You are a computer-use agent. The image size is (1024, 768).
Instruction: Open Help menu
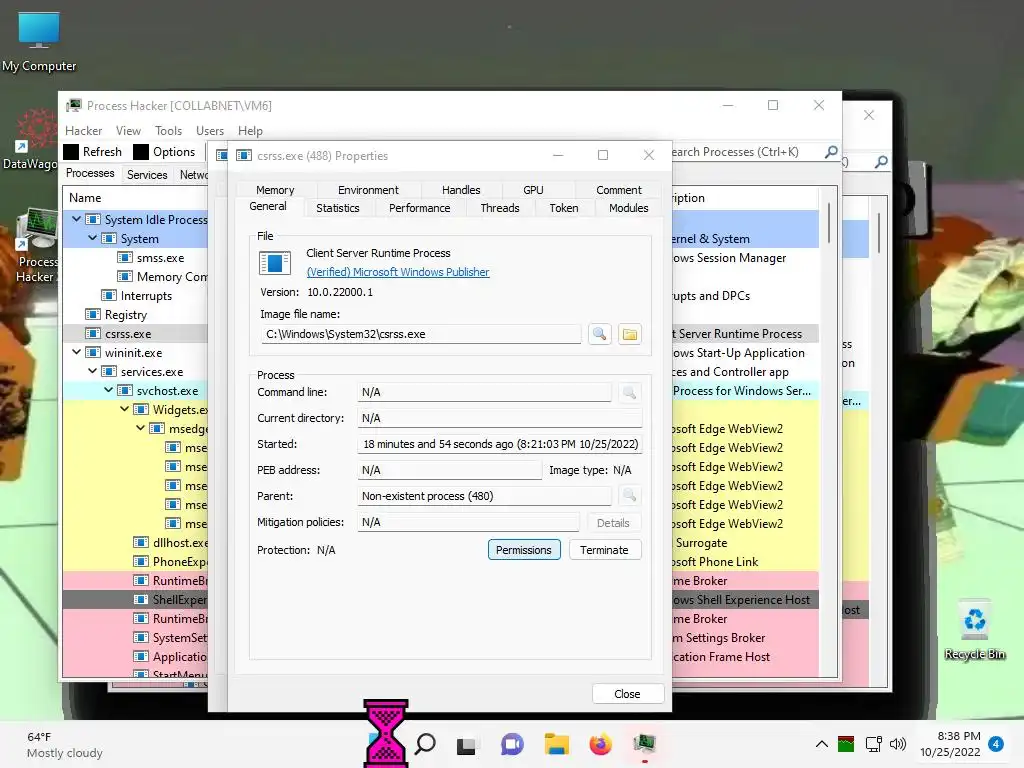[250, 131]
